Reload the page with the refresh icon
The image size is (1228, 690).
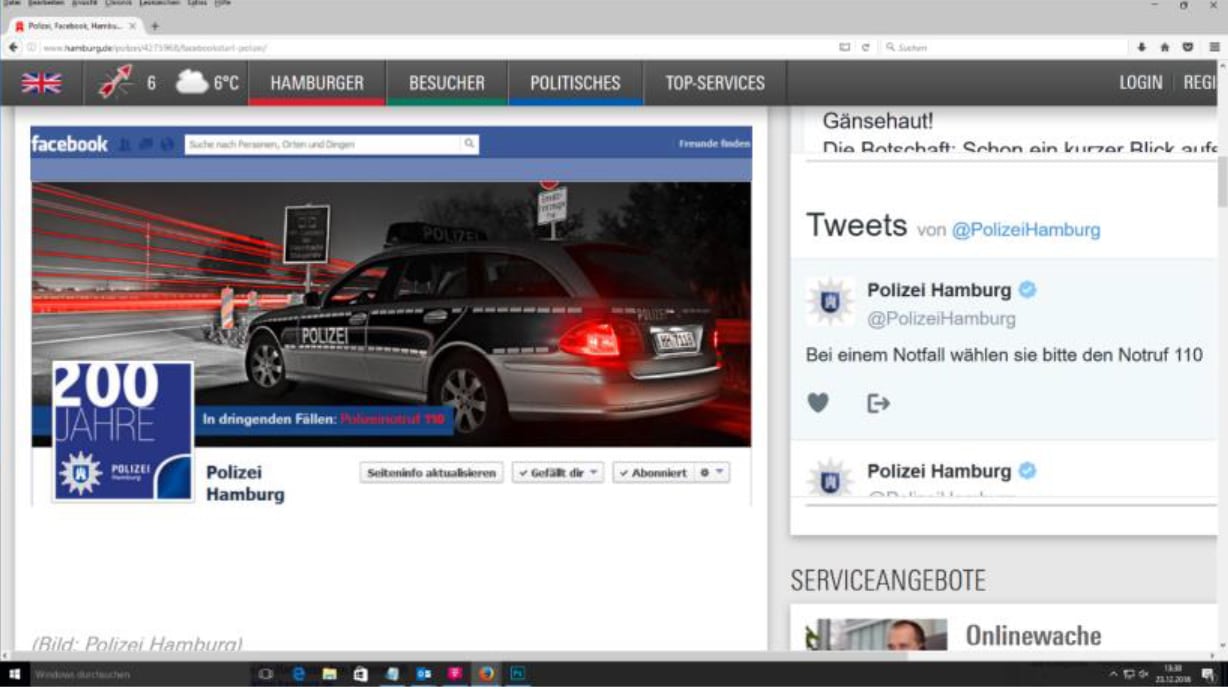(864, 47)
